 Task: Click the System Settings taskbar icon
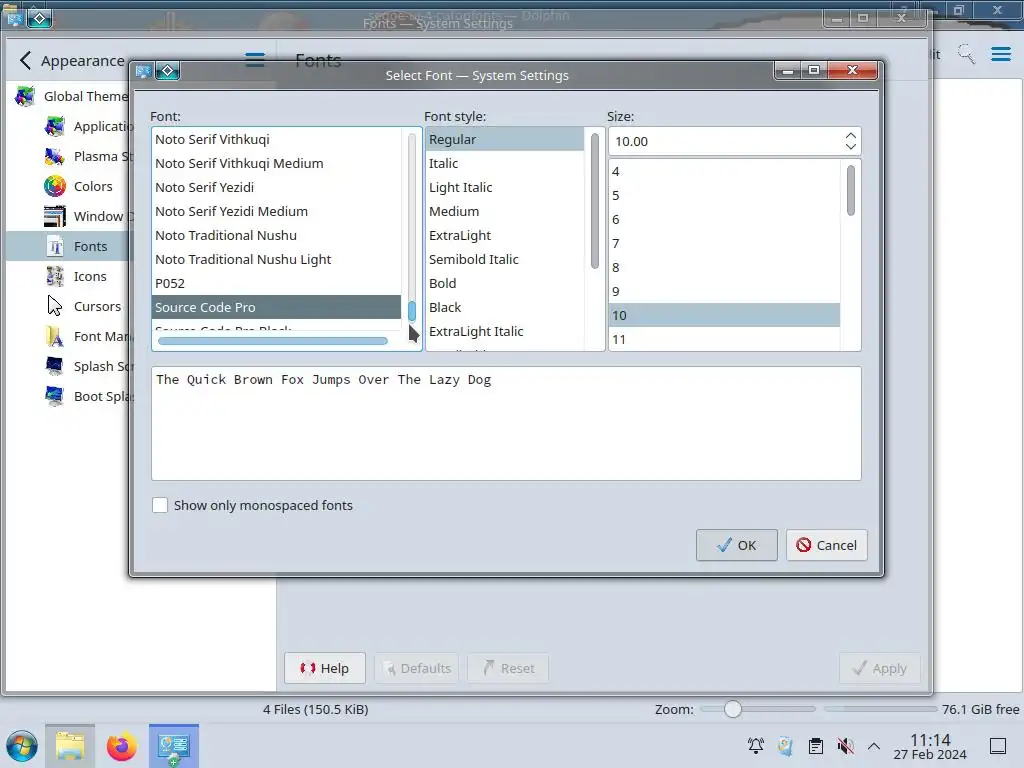174,746
